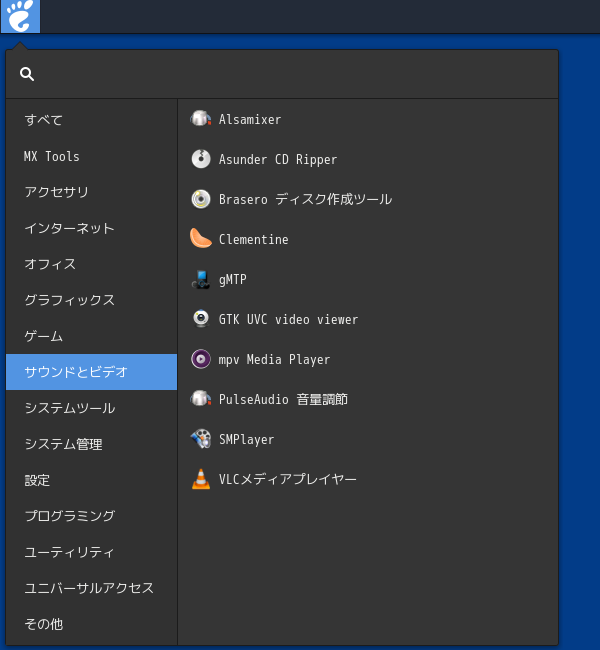The height and width of the screenshot is (650, 600).
Task: Open Asunder CD Ripper icon
Action: 201,159
